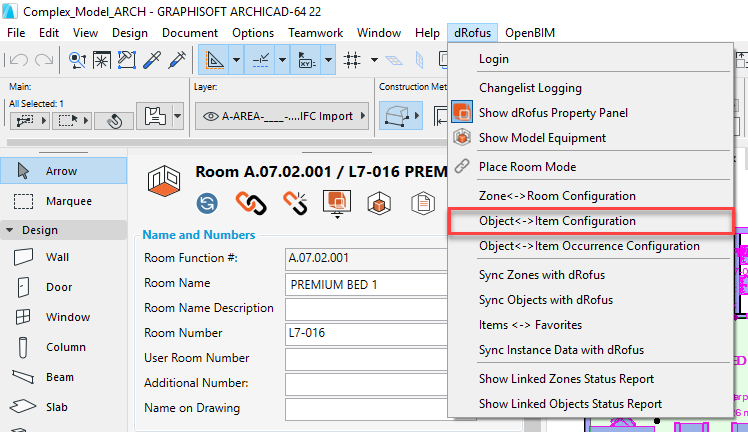Click Login in the dRofus menu
The height and width of the screenshot is (432, 748).
493,59
